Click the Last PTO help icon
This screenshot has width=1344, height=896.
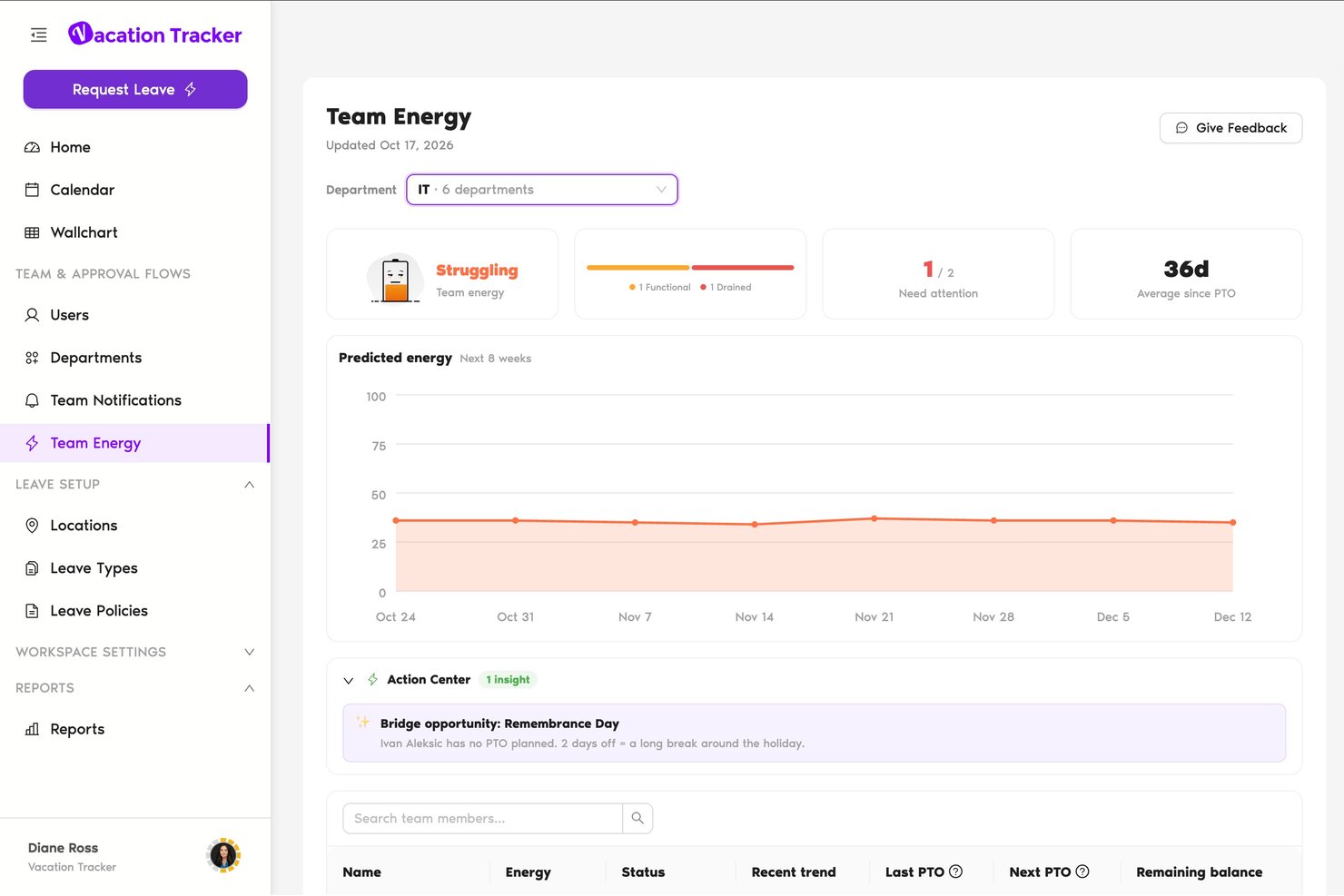[x=955, y=871]
